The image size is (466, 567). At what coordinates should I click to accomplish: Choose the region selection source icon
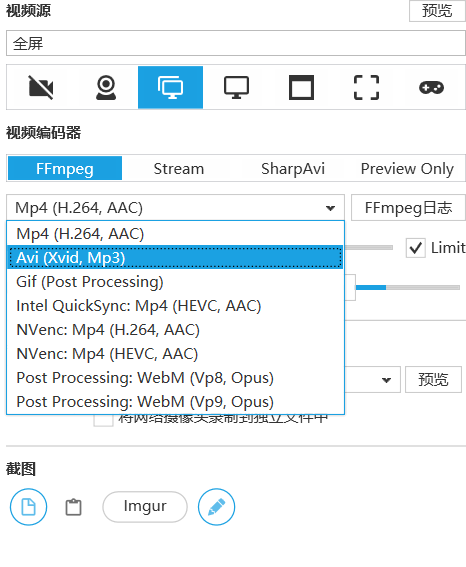click(366, 87)
